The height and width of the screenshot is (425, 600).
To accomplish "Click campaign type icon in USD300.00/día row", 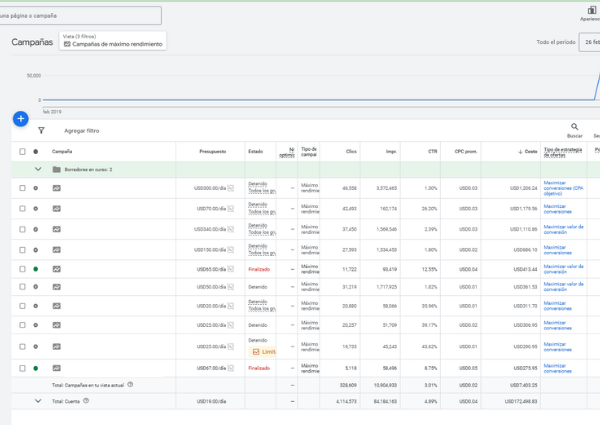I will tap(57, 188).
